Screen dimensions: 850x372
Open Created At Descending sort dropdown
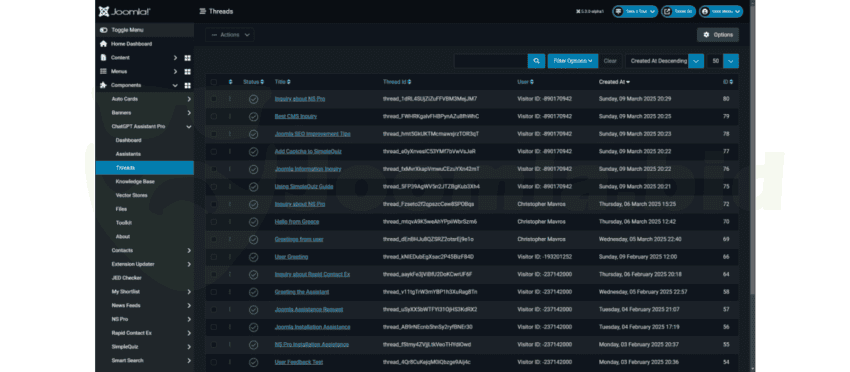pos(665,61)
